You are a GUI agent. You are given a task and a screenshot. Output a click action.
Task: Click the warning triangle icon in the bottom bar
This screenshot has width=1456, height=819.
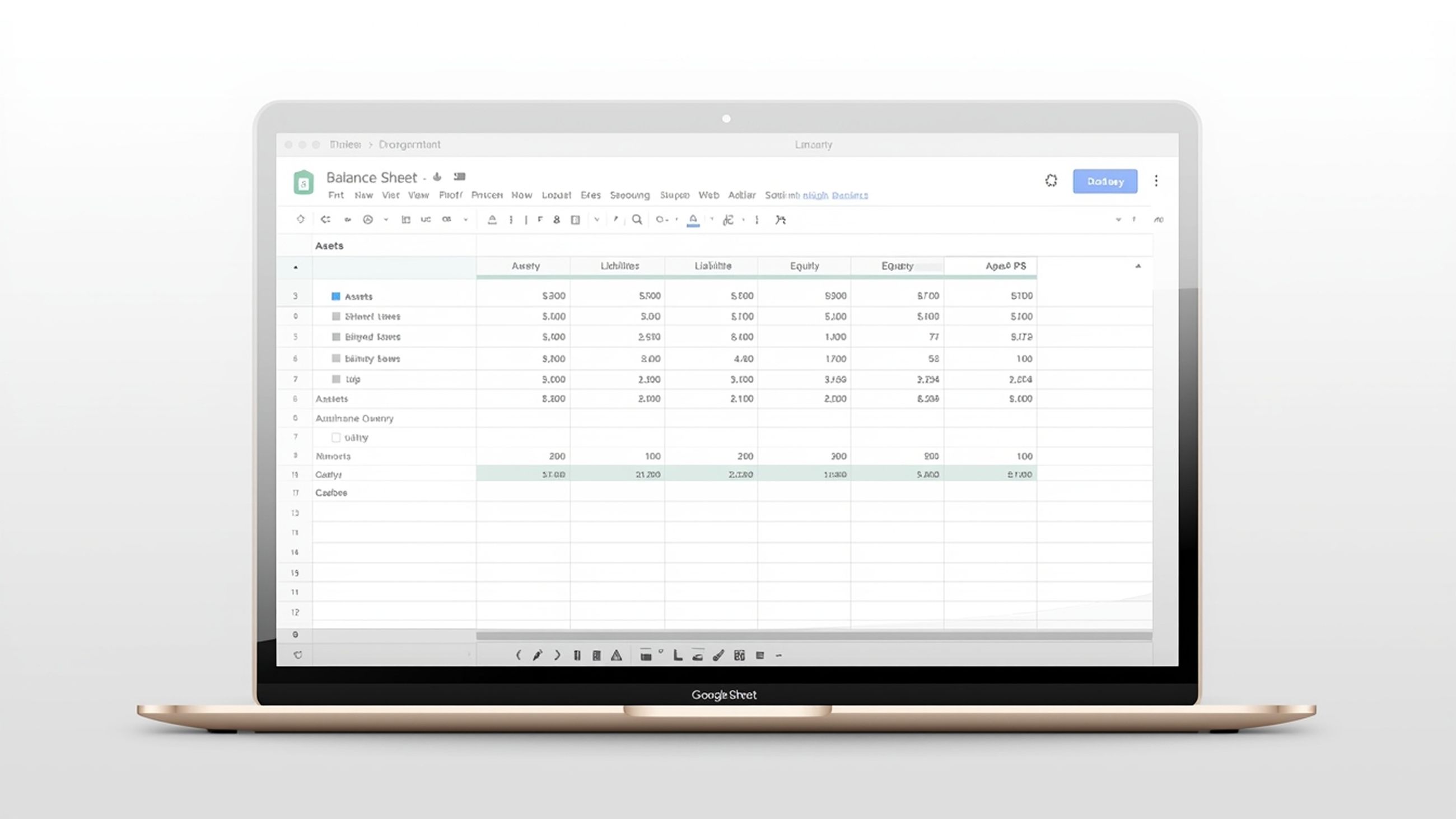pos(617,655)
